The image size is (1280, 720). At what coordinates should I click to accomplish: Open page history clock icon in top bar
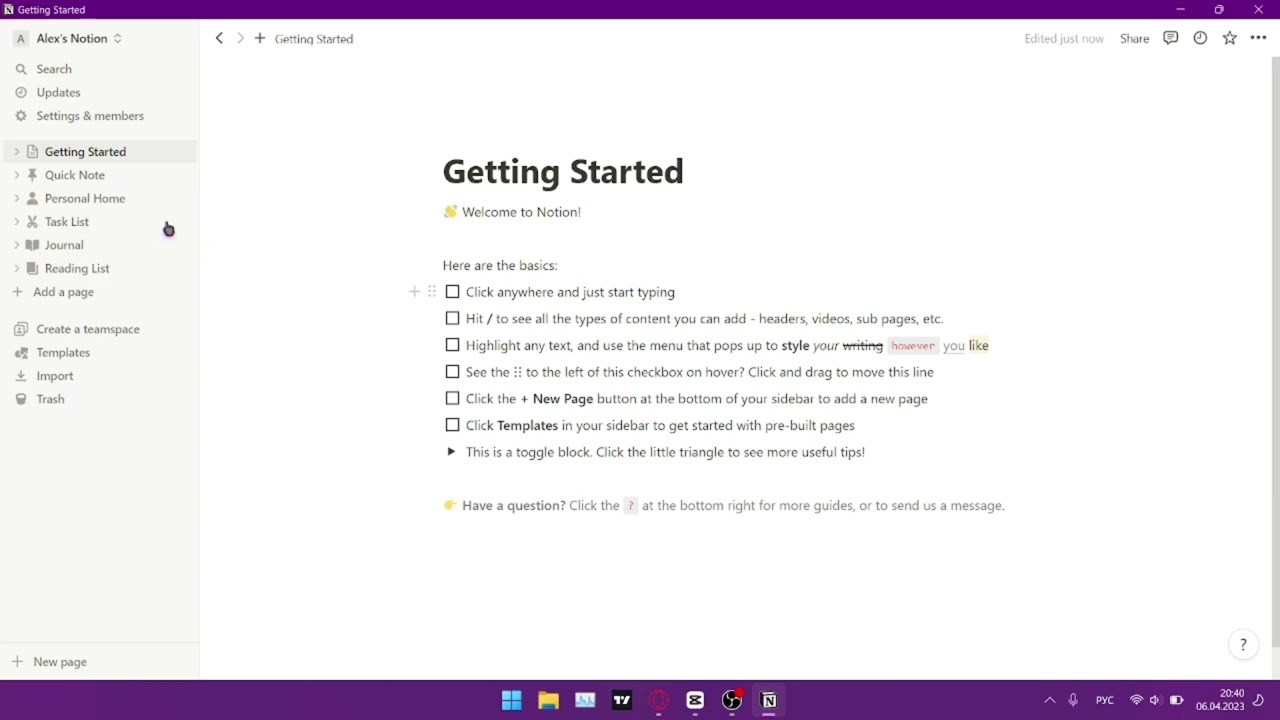[x=1200, y=38]
